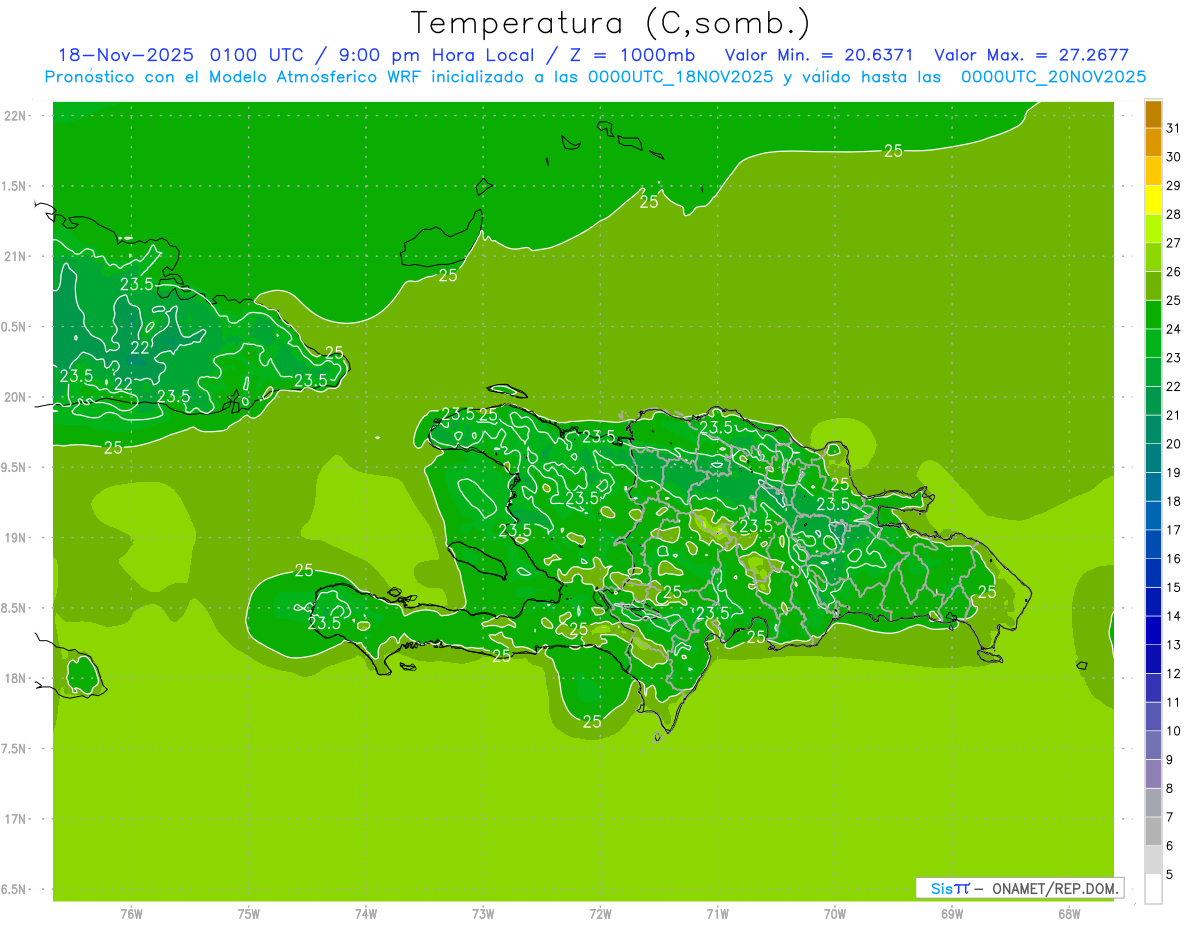Click the "Temperatura (C,somb.)" chart title
This screenshot has height=927, width=1200.
coord(610,22)
